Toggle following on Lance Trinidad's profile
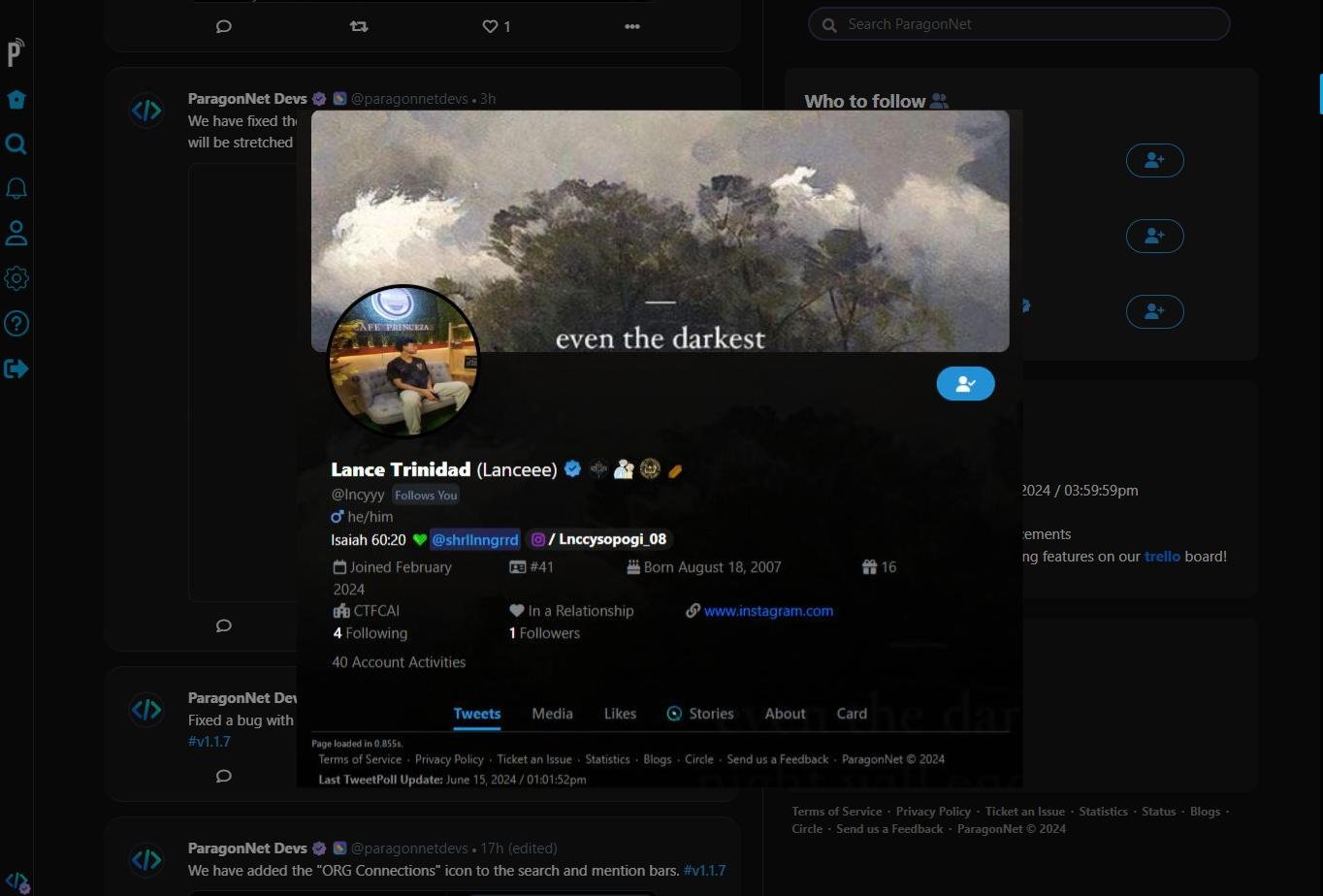The image size is (1323, 896). pos(965,384)
